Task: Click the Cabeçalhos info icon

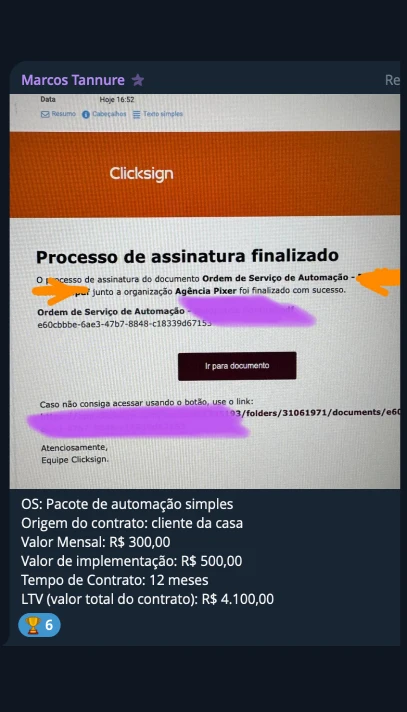Action: (86, 114)
